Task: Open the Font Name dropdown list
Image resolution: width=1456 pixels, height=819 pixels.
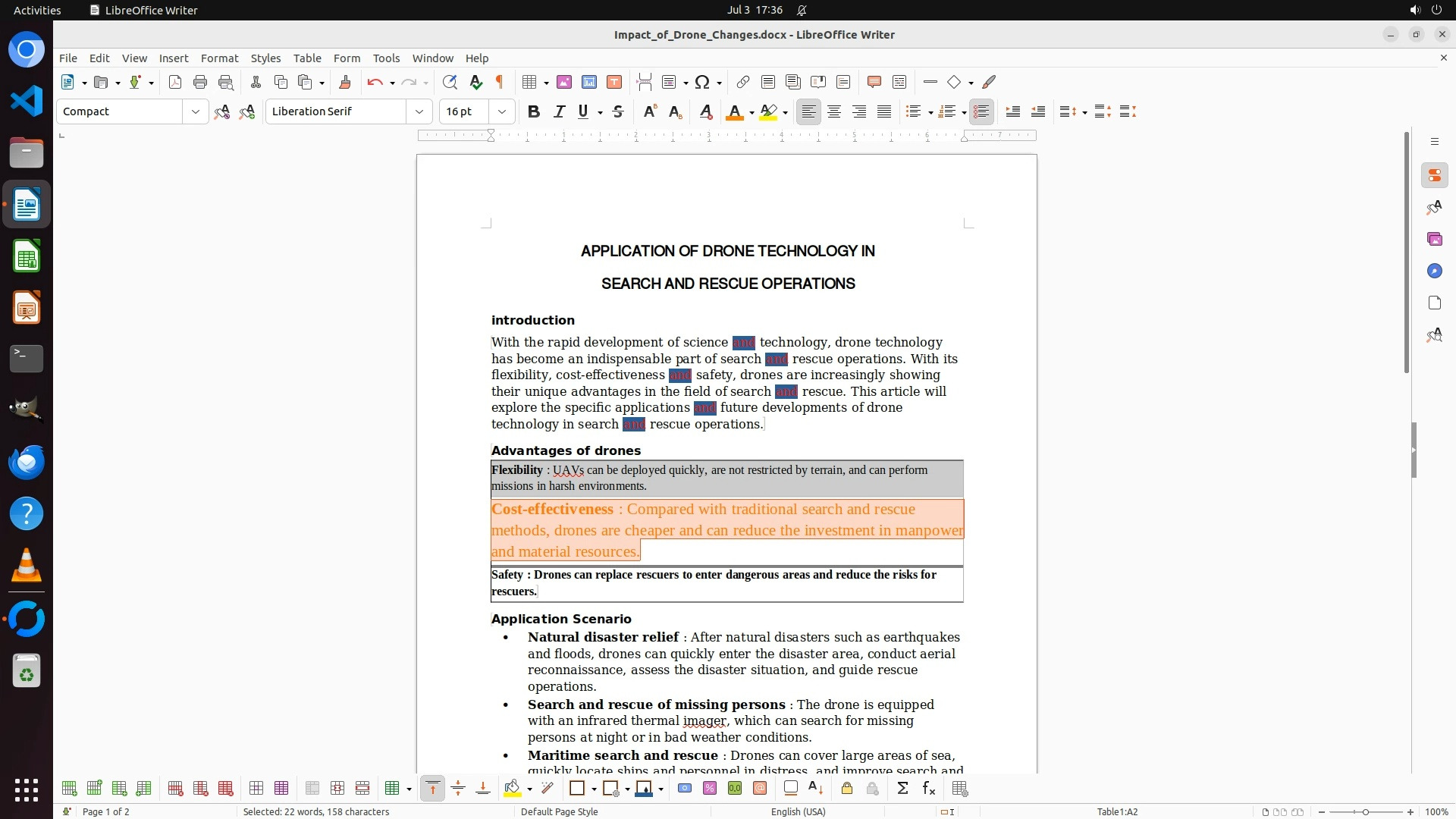Action: [x=419, y=111]
